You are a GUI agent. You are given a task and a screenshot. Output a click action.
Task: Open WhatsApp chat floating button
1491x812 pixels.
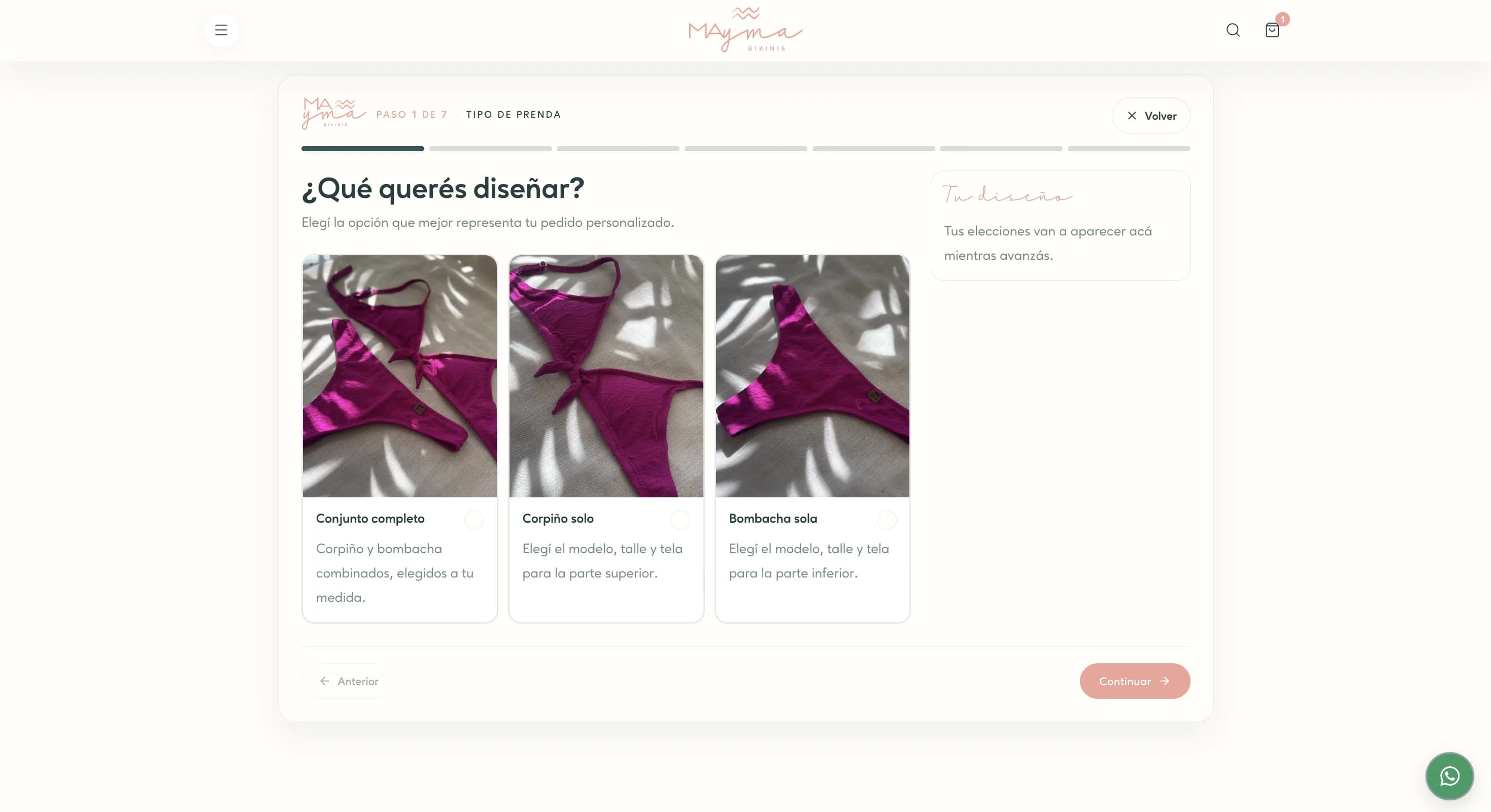(1449, 775)
